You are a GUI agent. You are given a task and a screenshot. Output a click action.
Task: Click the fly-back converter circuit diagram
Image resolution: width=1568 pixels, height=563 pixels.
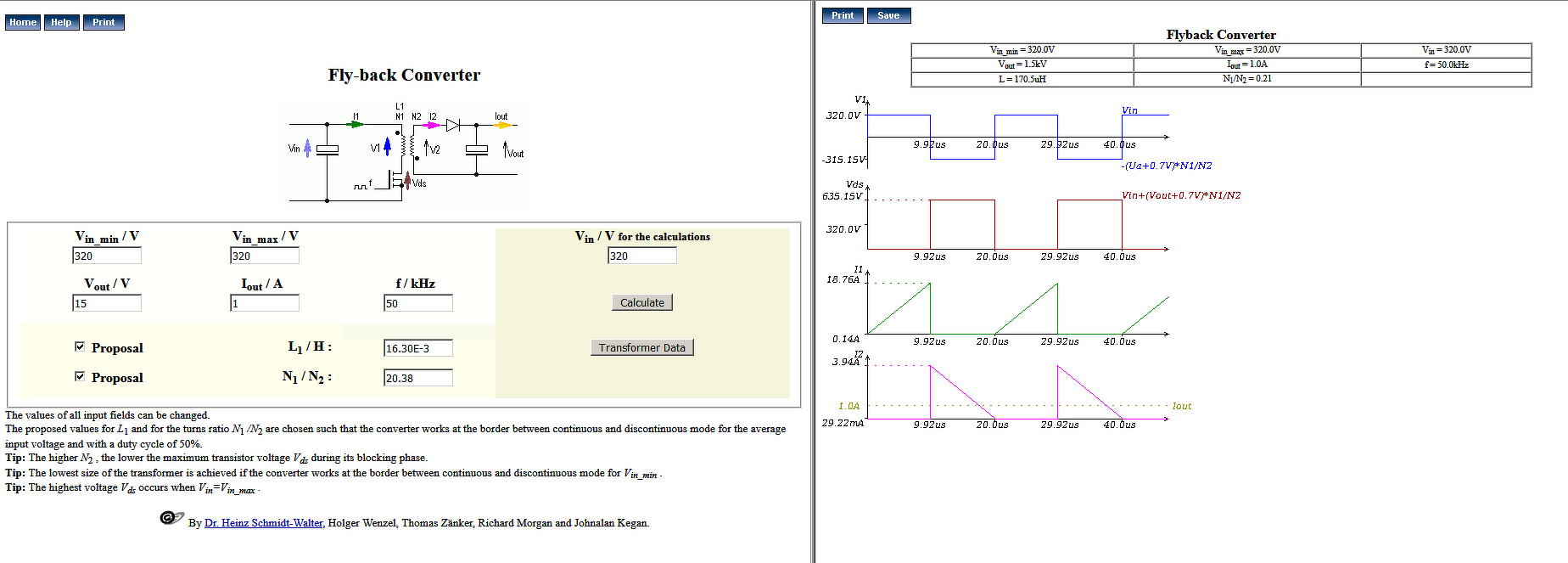coord(406,153)
